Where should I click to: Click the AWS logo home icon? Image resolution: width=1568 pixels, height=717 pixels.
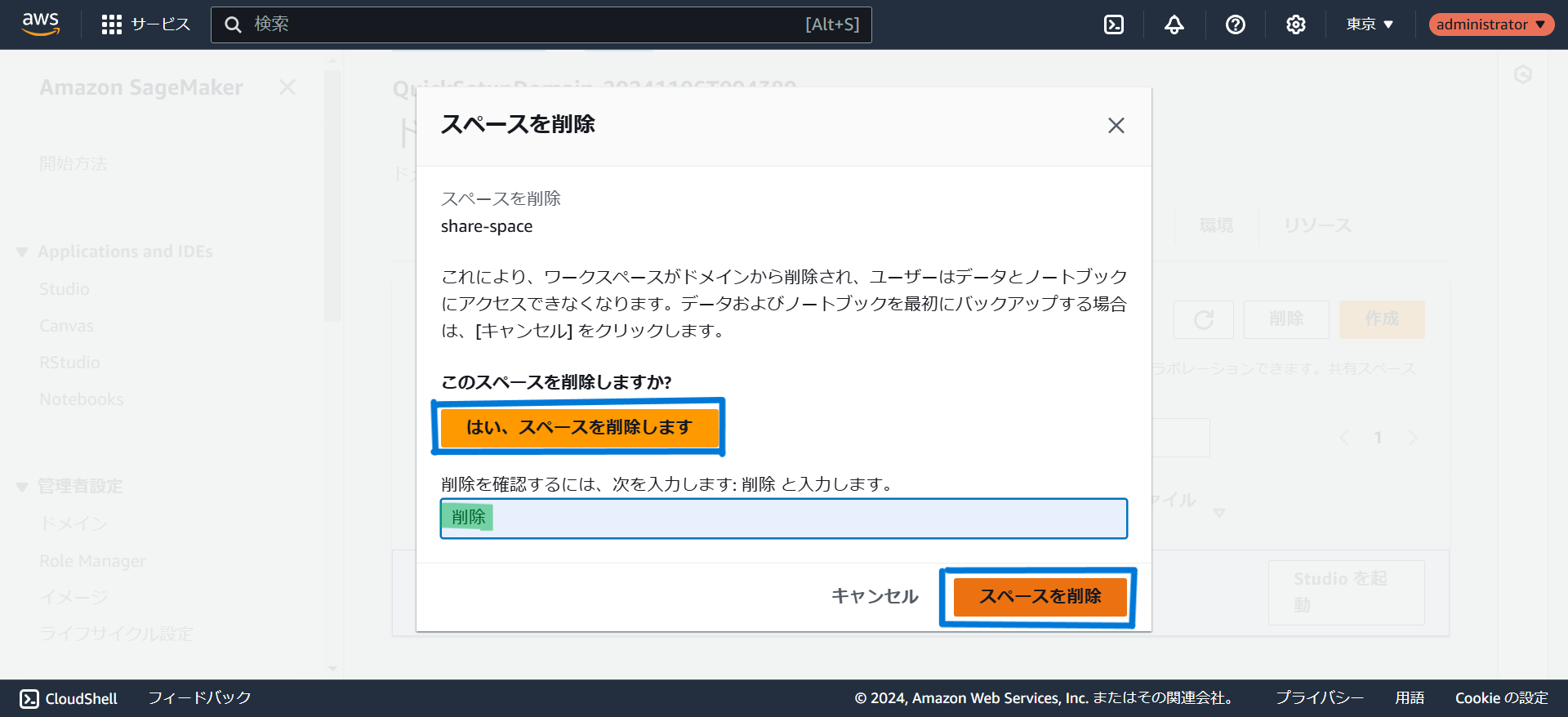point(41,24)
